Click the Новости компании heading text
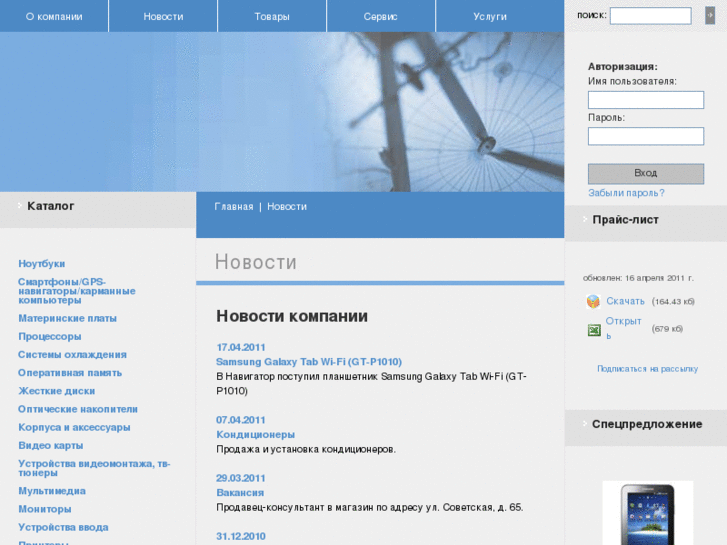The width and height of the screenshot is (727, 545). pos(292,316)
